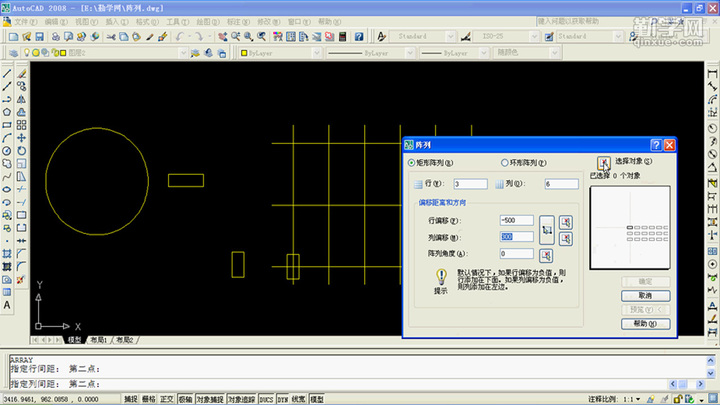720x405 pixels.
Task: Open the plot style 随颜色 dropdown
Action: pos(554,53)
